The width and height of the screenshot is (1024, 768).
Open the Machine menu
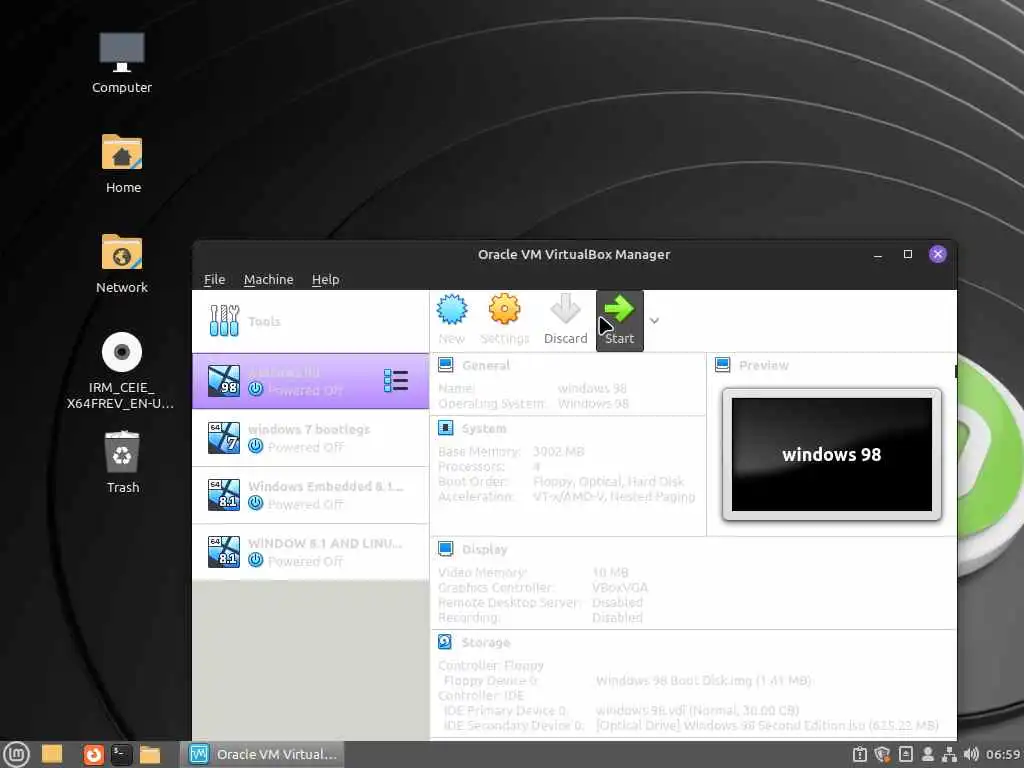point(268,280)
